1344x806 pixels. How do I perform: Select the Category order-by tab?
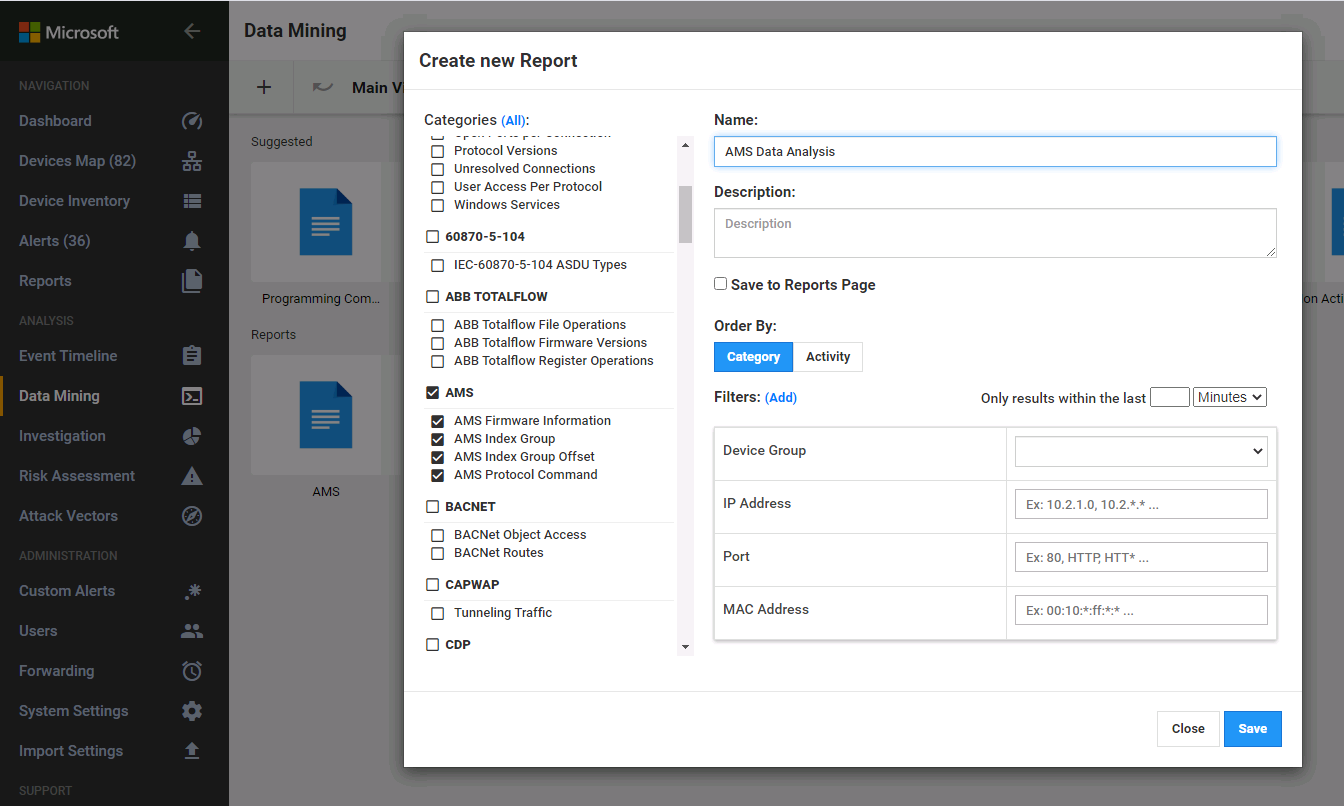tap(753, 357)
